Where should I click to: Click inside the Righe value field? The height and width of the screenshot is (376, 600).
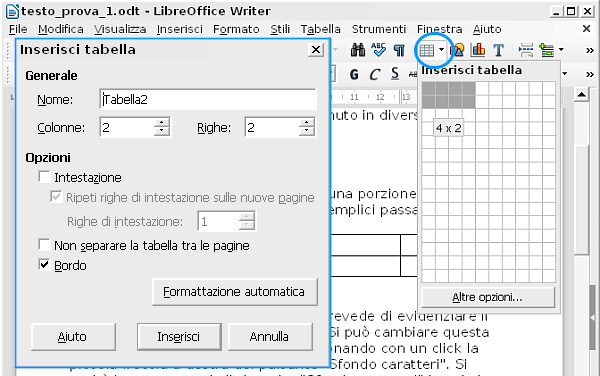(x=272, y=127)
